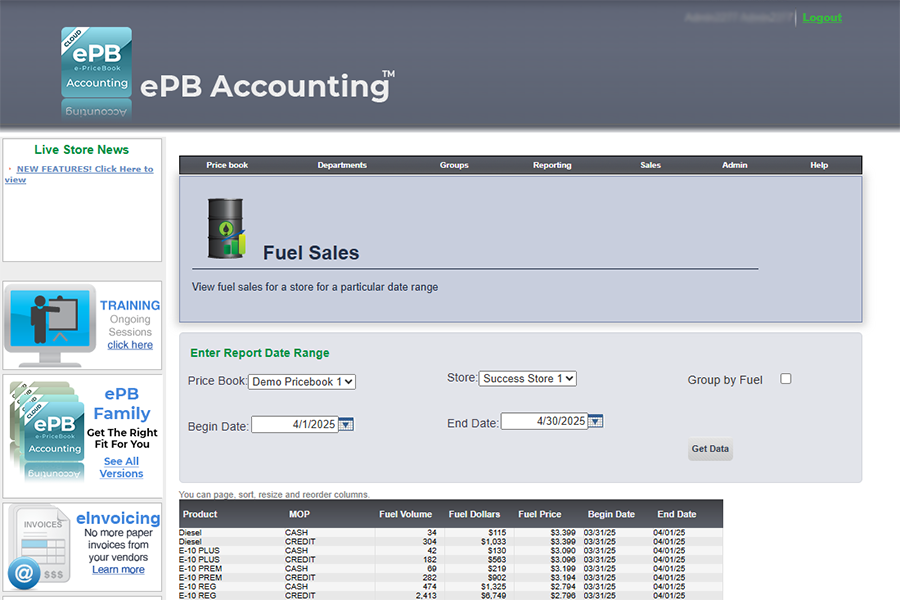
Task: Sort by the MOP column header
Action: tap(299, 514)
